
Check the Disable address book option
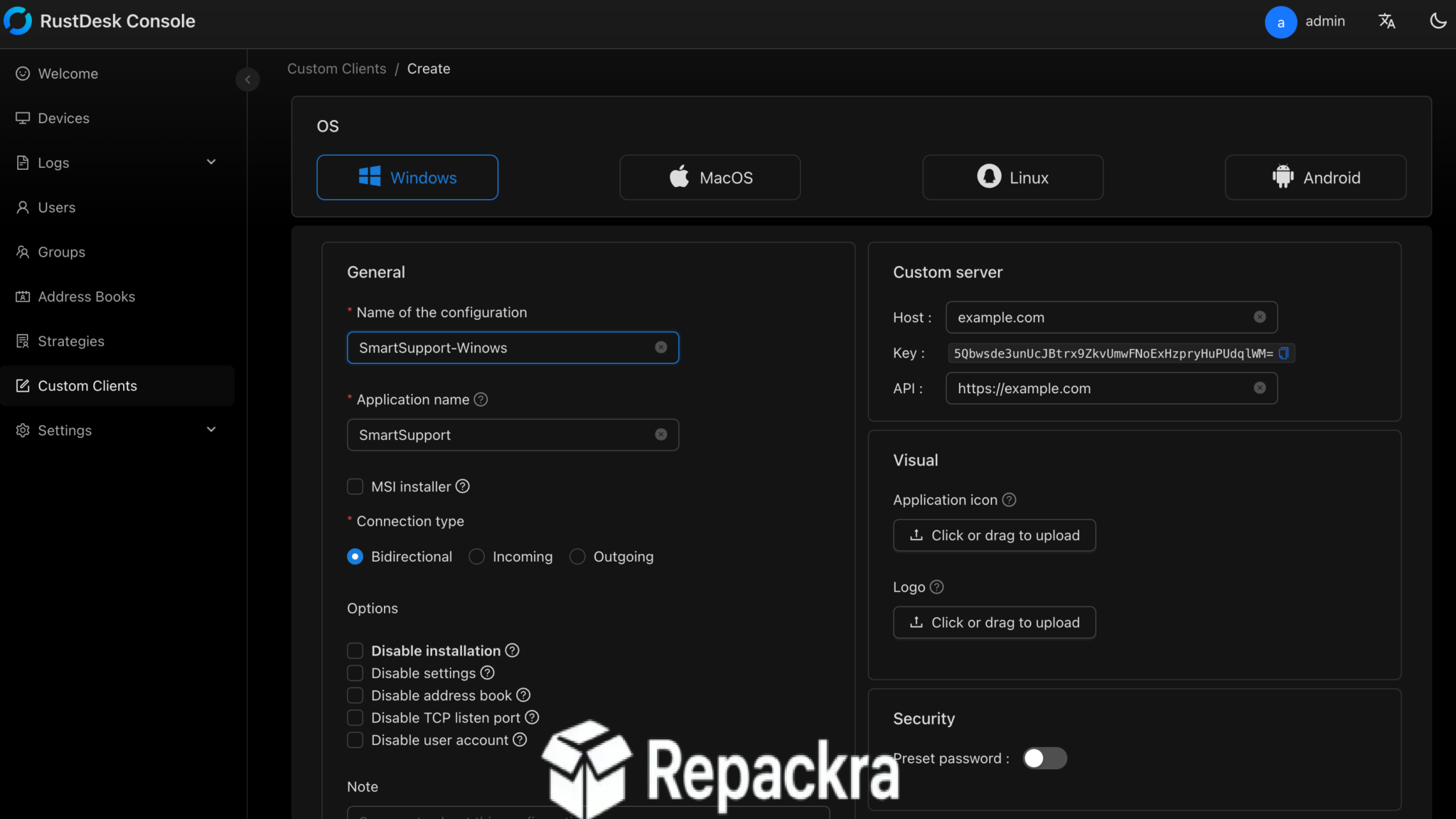pyautogui.click(x=355, y=696)
